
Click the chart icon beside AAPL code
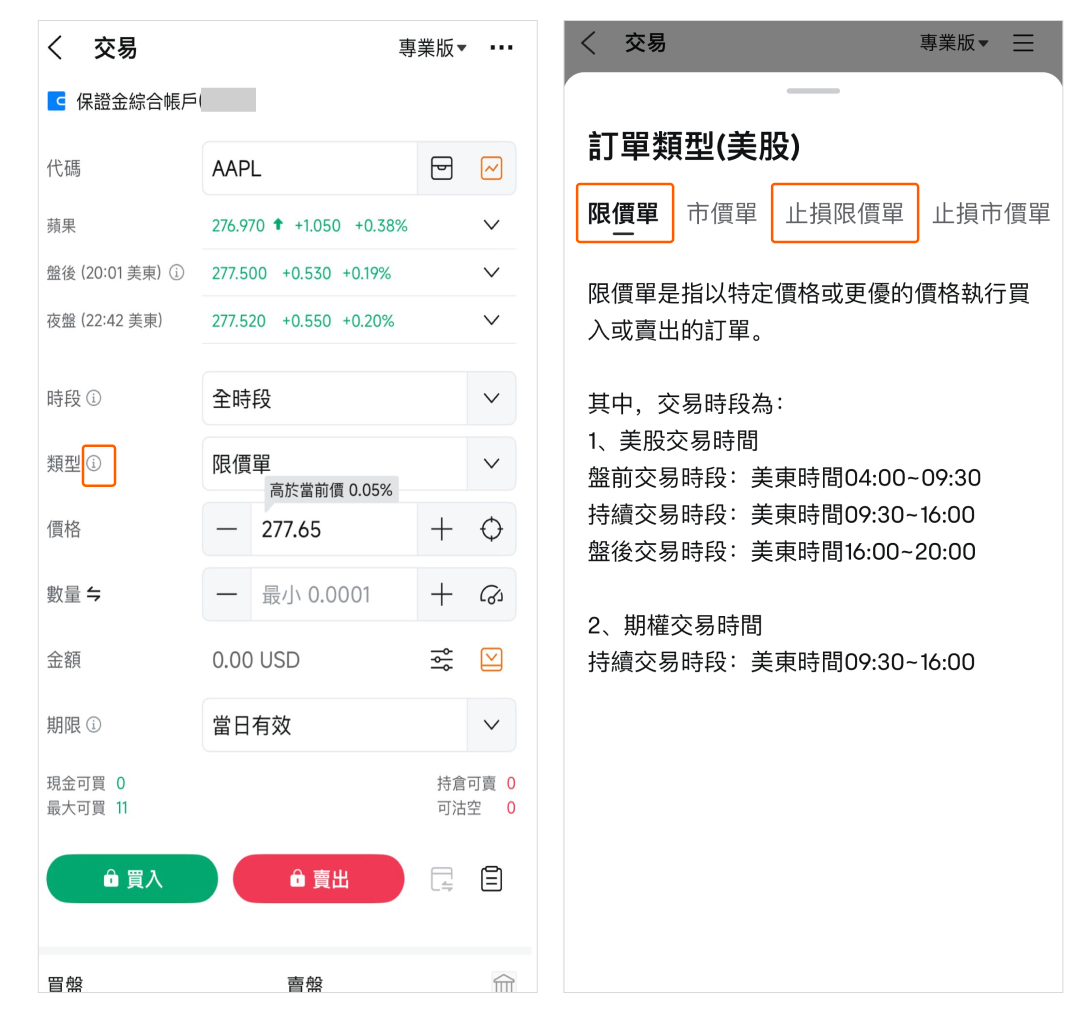(x=491, y=168)
